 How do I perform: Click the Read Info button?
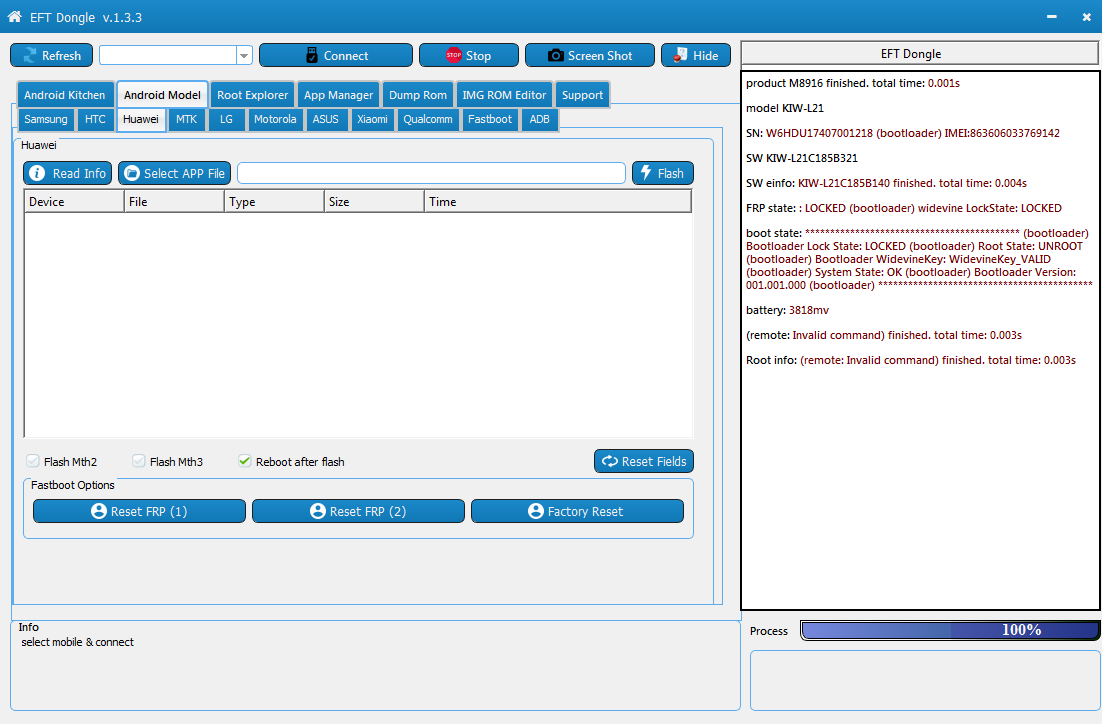click(x=67, y=173)
